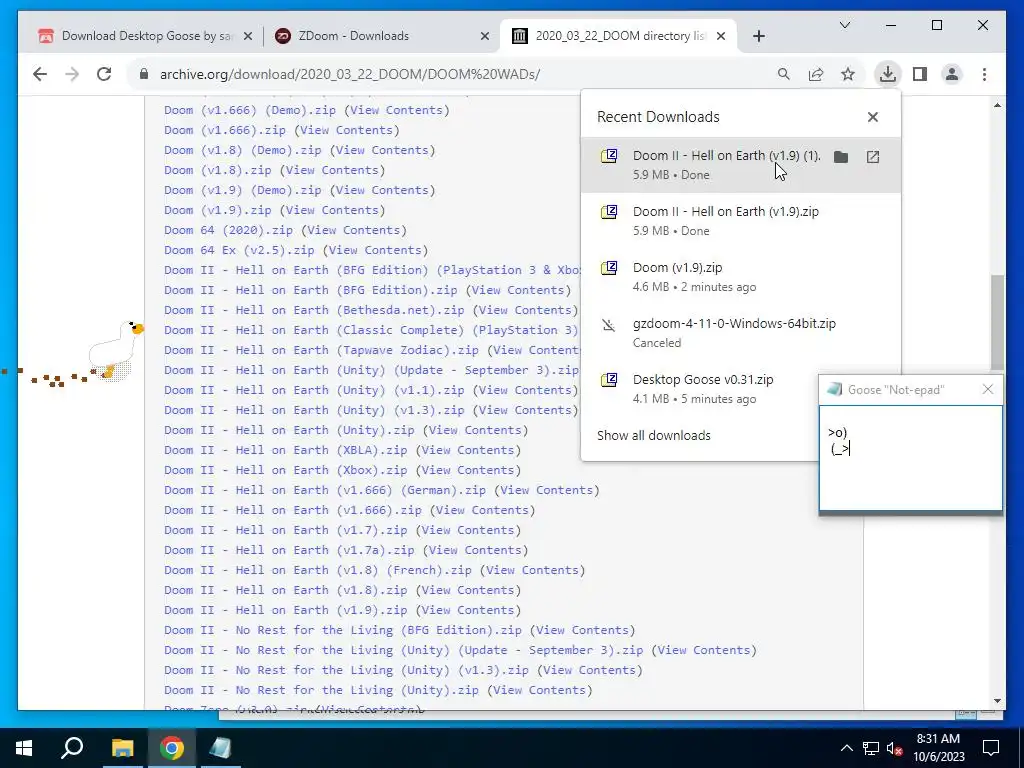Reload the archive.org page
Viewport: 1024px width, 768px height.
click(x=104, y=74)
